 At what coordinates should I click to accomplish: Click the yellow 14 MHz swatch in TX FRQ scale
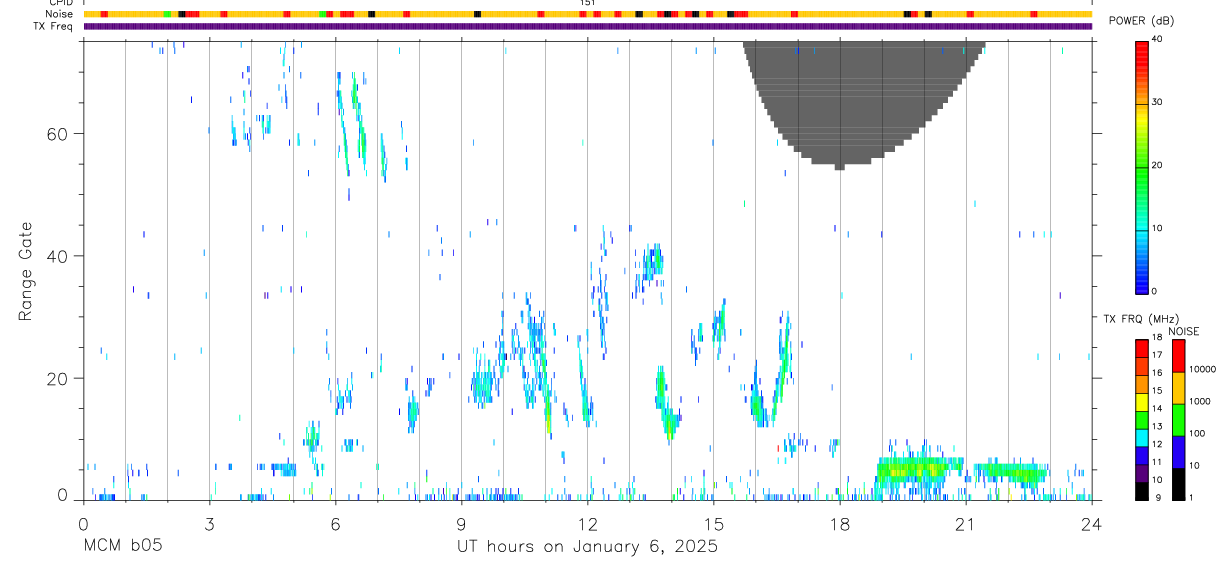(x=1141, y=402)
